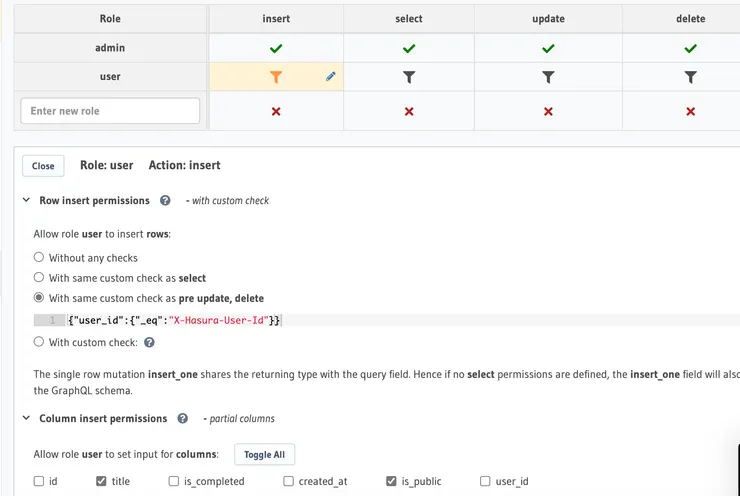The height and width of the screenshot is (496, 740).
Task: Collapse the Row insert permissions section
Action: click(27, 200)
